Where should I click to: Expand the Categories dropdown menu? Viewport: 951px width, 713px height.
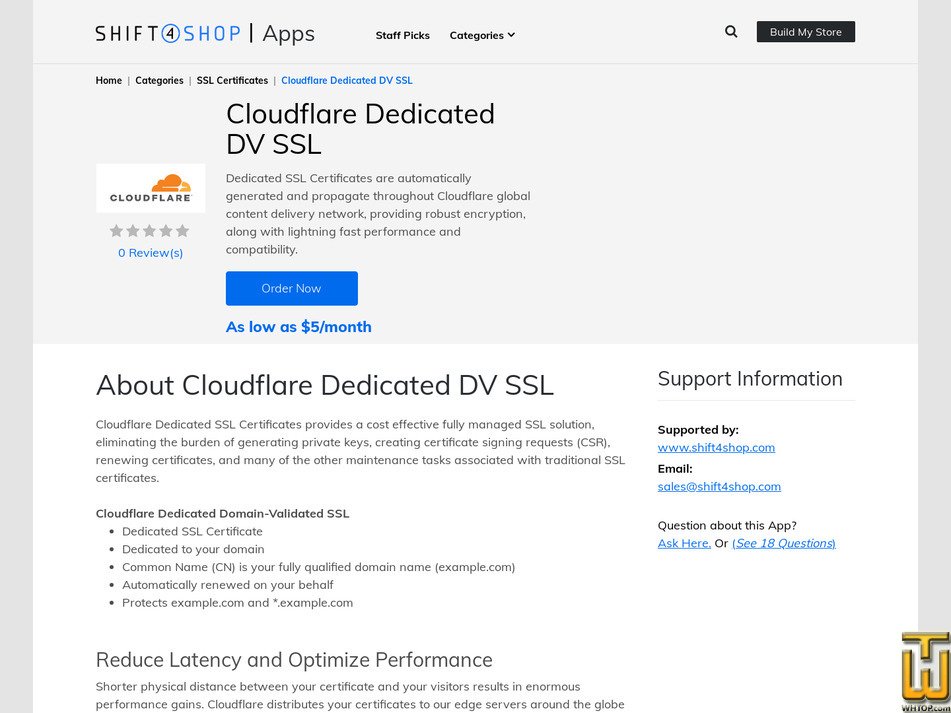(x=482, y=35)
